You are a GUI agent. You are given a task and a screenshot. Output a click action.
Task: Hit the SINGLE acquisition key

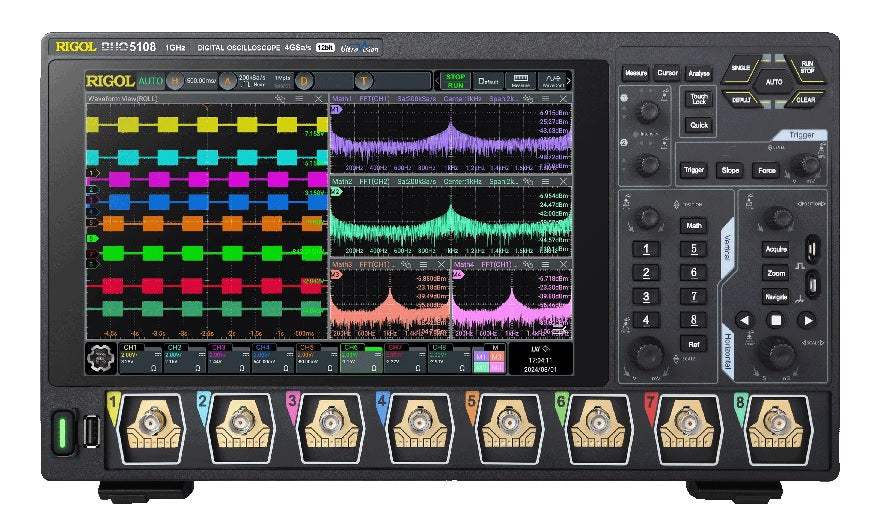click(740, 69)
